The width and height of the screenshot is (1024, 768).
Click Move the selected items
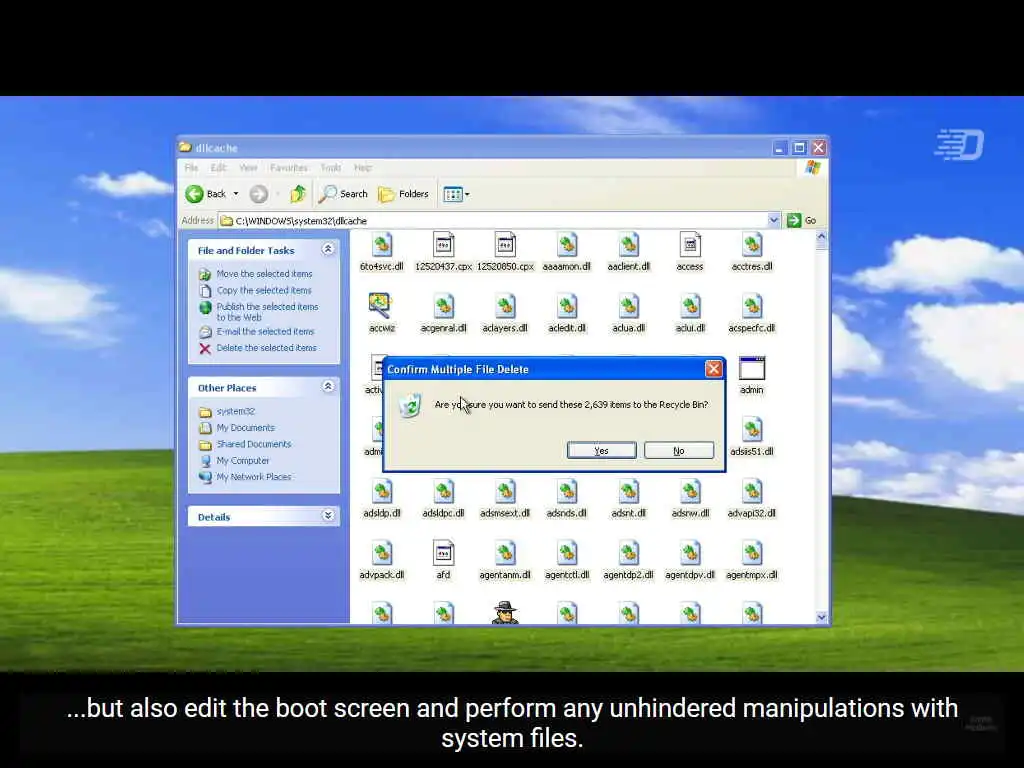pos(264,274)
